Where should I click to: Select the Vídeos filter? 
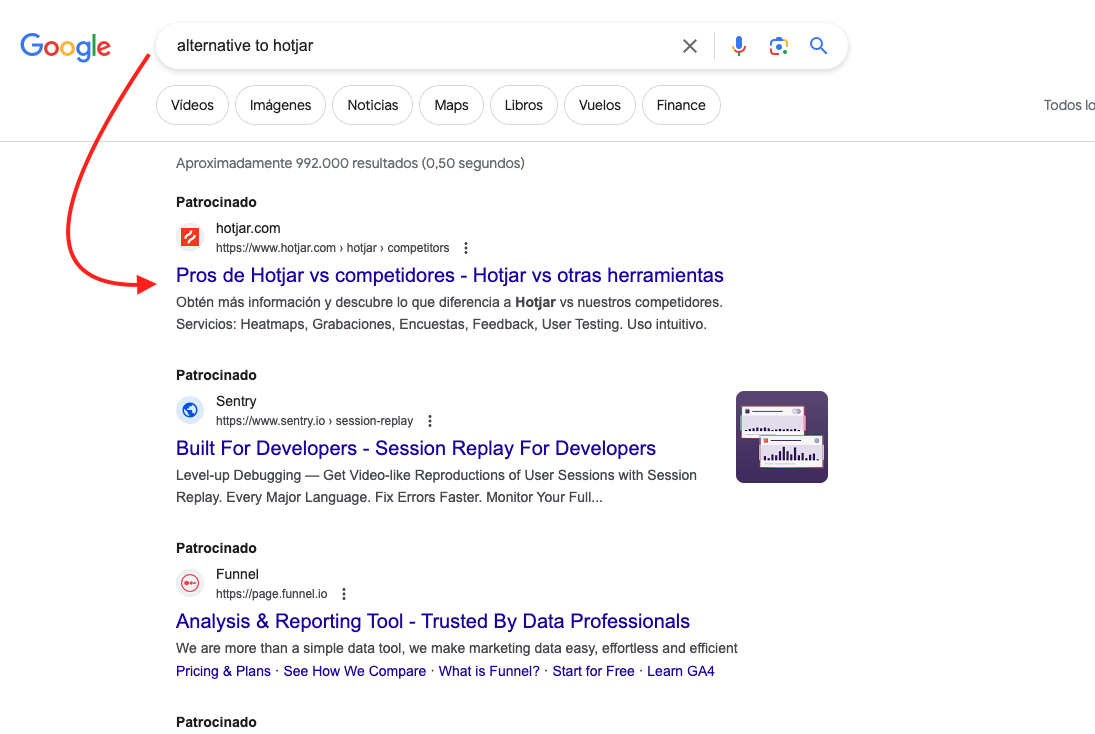click(192, 105)
